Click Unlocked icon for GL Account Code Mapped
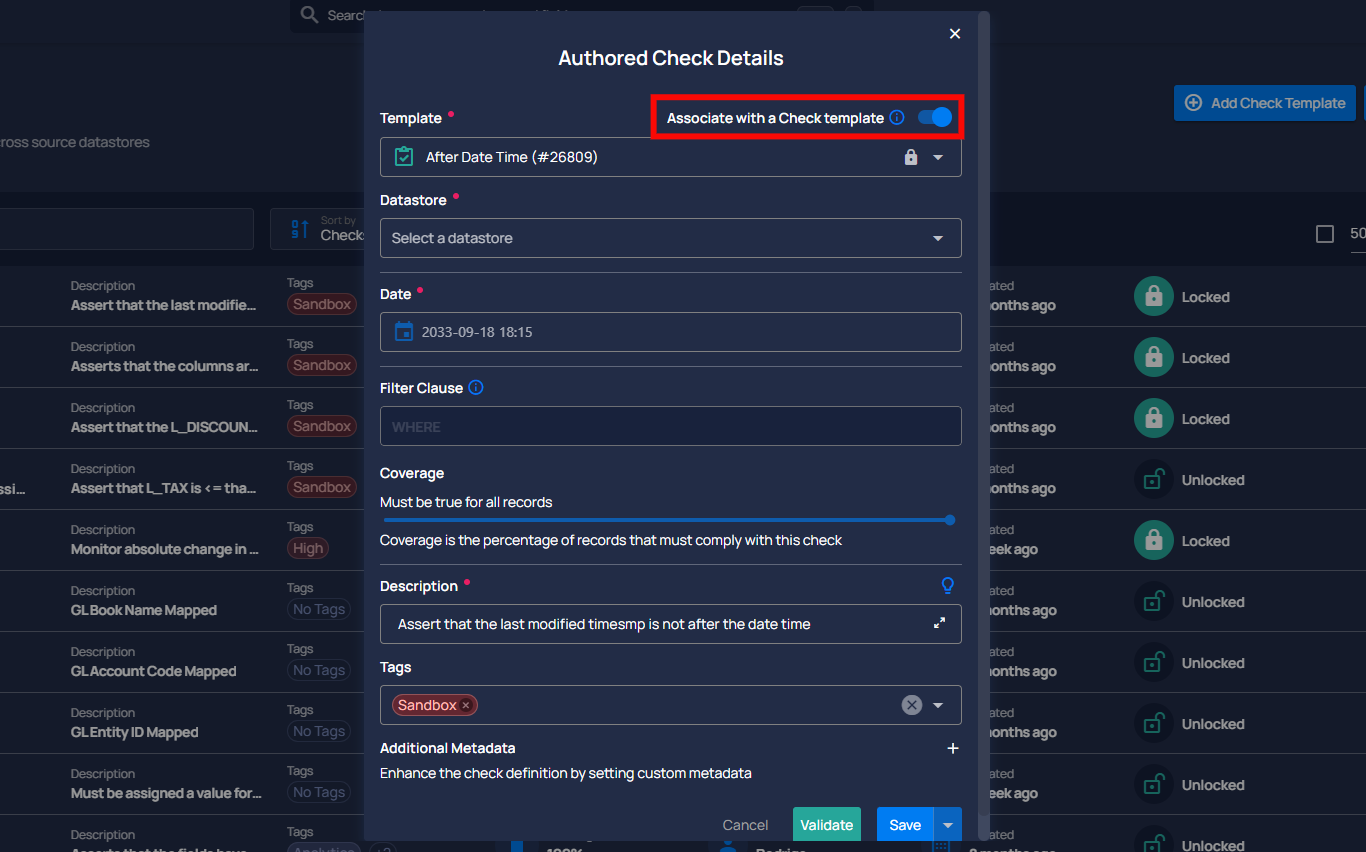This screenshot has height=852, width=1366. 1153,663
